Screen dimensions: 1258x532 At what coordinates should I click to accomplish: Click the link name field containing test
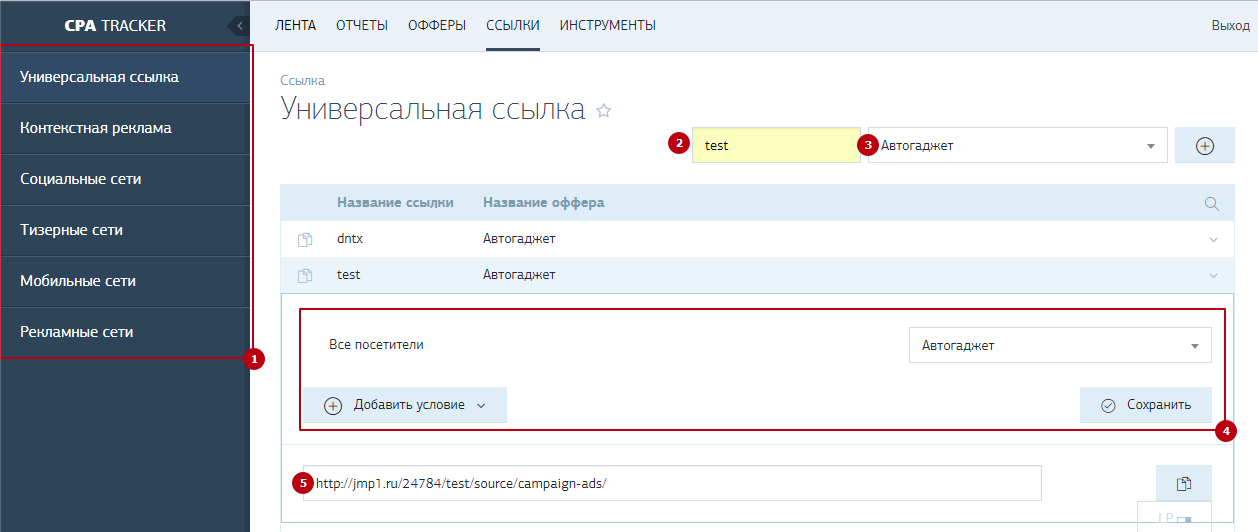[x=776, y=146]
